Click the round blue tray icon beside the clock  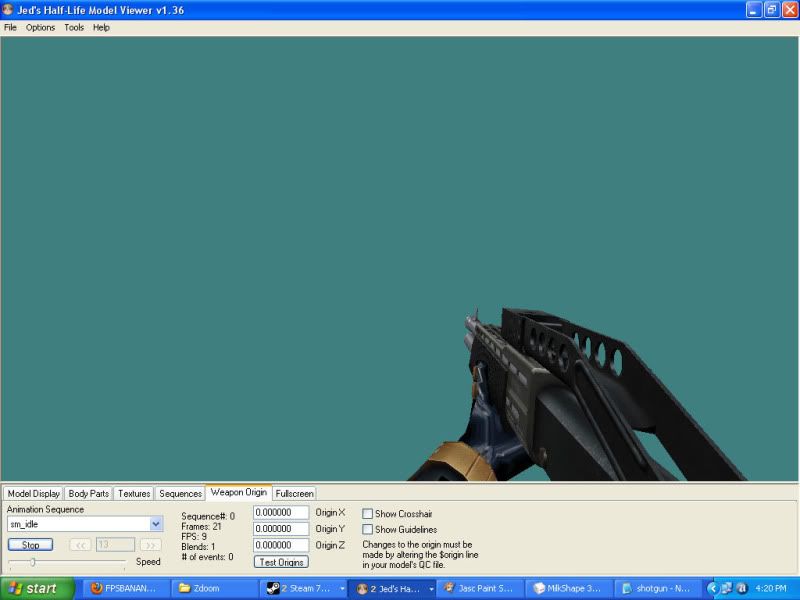click(742, 588)
